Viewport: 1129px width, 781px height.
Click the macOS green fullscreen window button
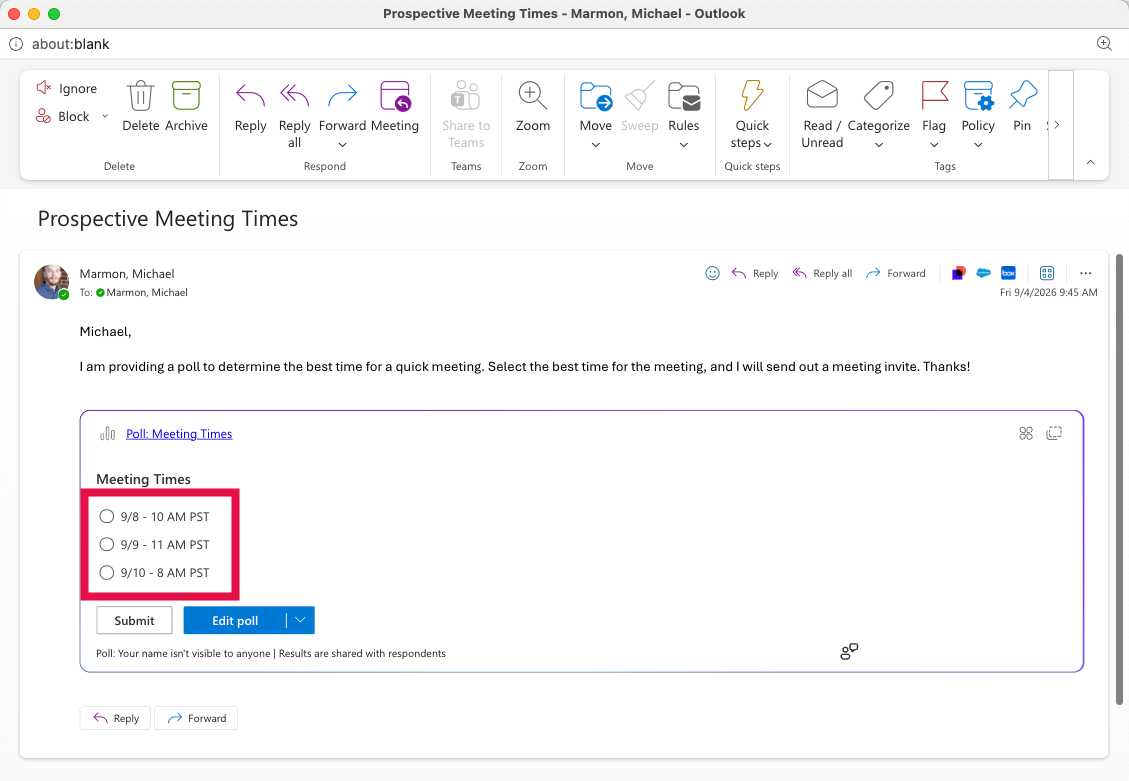pos(54,14)
